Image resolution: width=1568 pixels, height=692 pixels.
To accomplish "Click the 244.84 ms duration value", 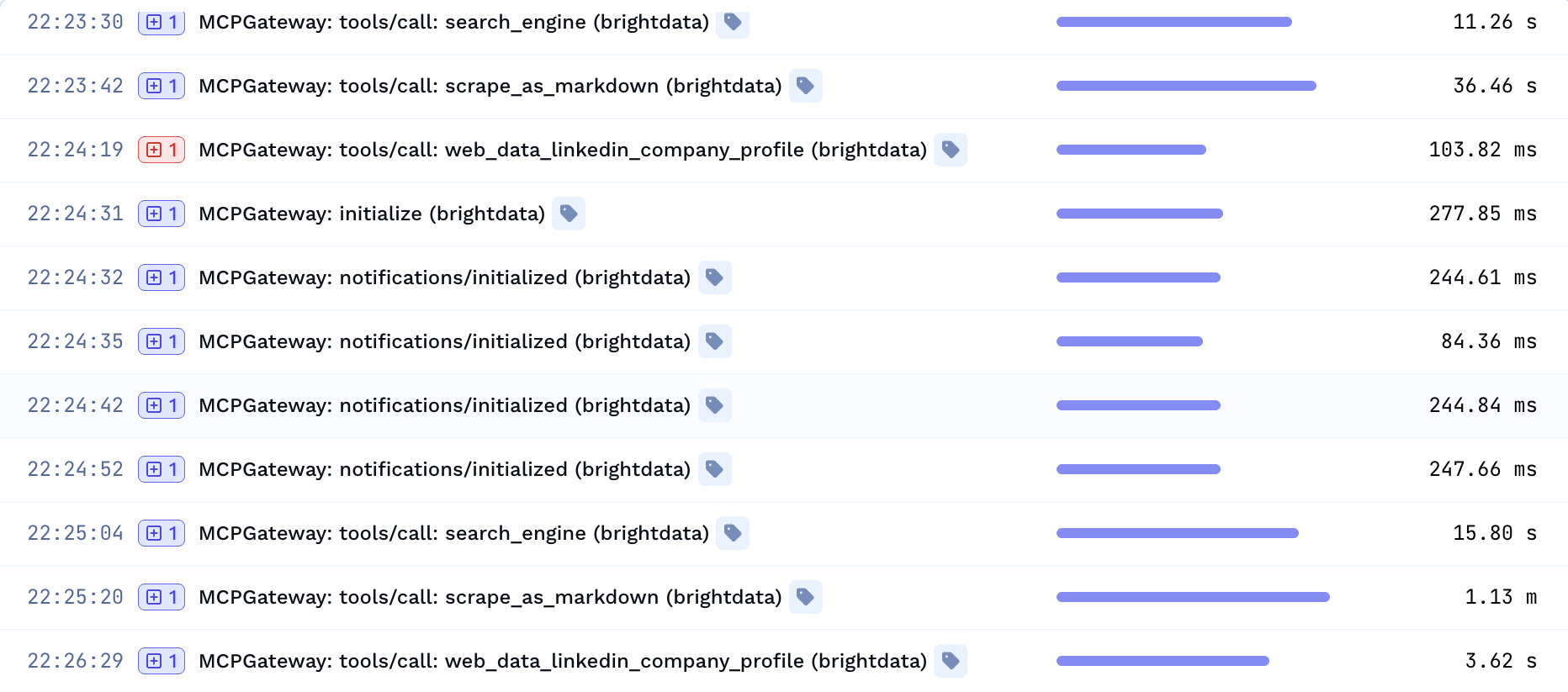I will tap(1483, 405).
